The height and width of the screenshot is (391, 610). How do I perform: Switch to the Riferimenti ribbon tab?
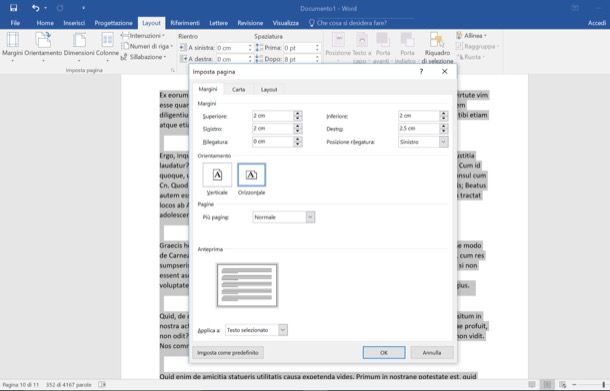(x=185, y=23)
